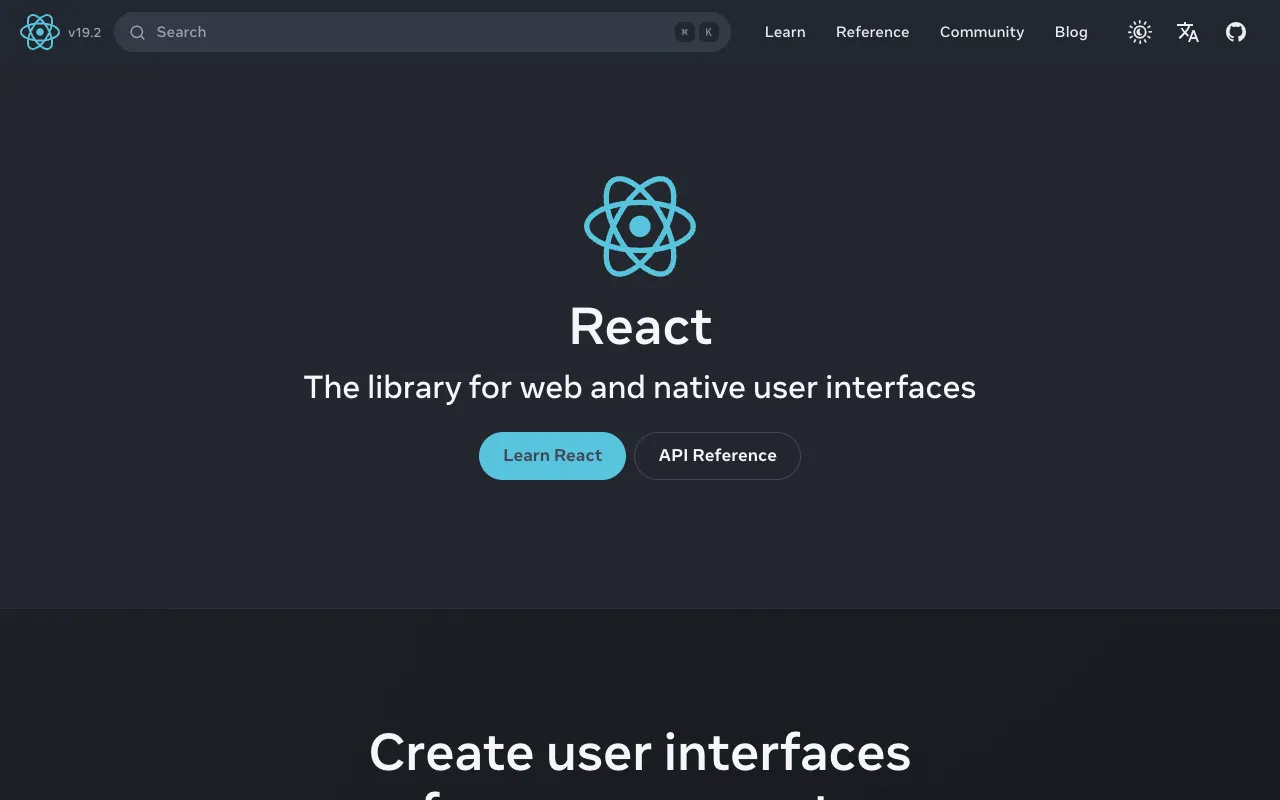Click the library tagline text below the title

(x=640, y=387)
